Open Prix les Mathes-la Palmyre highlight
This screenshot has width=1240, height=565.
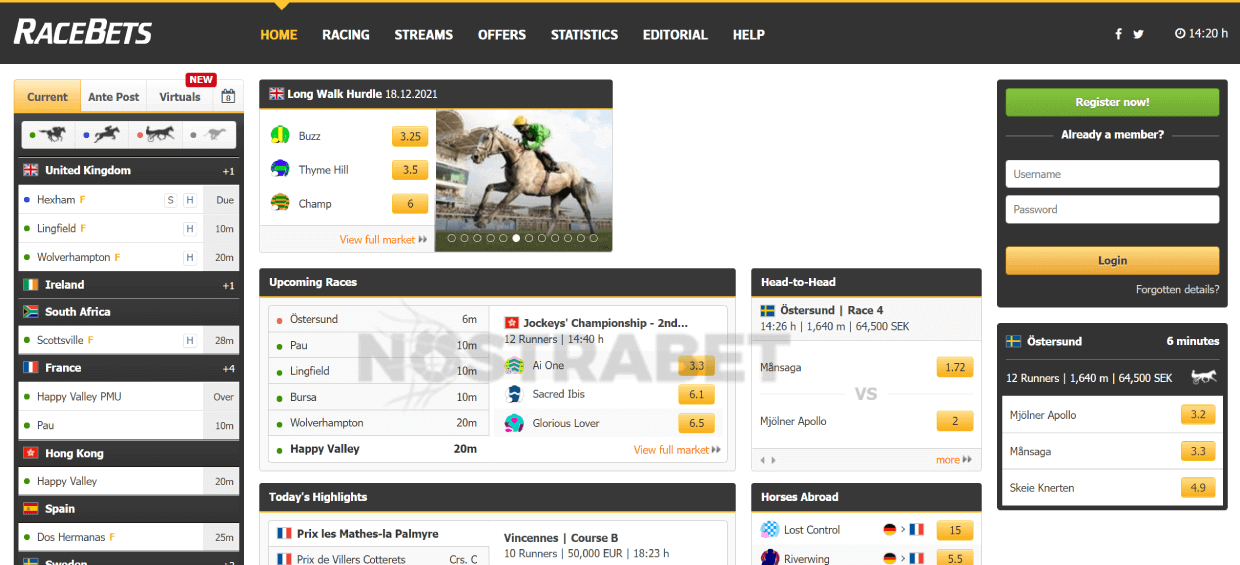(380, 534)
